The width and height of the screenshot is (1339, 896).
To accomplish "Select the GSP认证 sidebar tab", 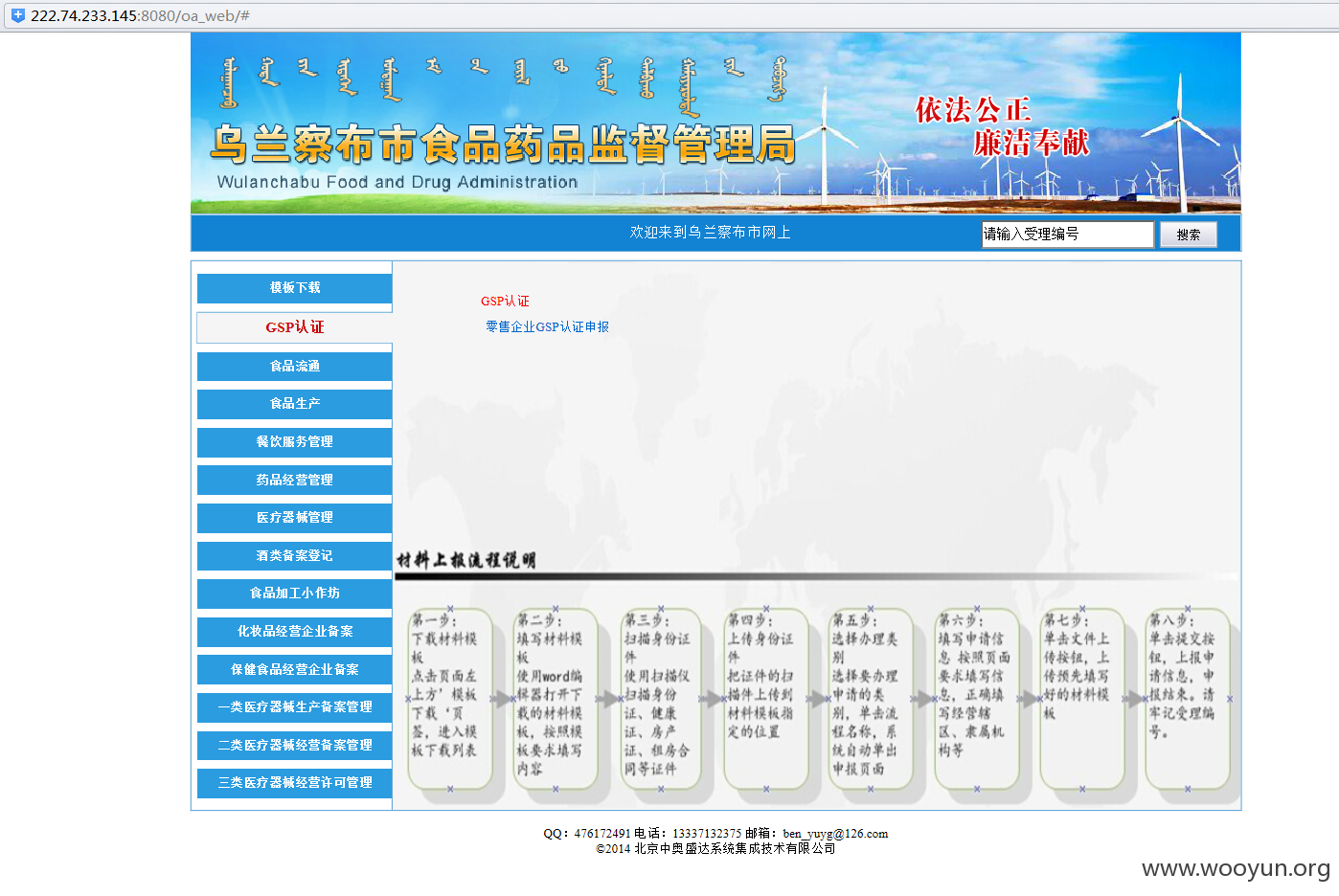I will (x=295, y=327).
